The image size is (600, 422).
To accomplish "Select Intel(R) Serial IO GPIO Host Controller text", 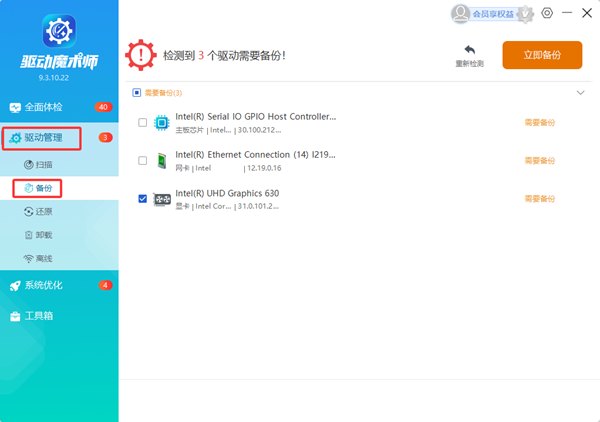I will click(x=256, y=117).
